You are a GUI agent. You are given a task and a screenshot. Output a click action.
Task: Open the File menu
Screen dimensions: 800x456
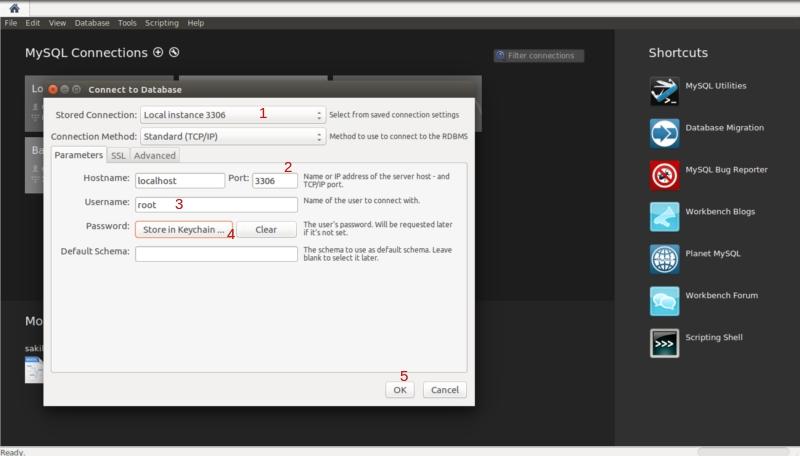point(11,23)
